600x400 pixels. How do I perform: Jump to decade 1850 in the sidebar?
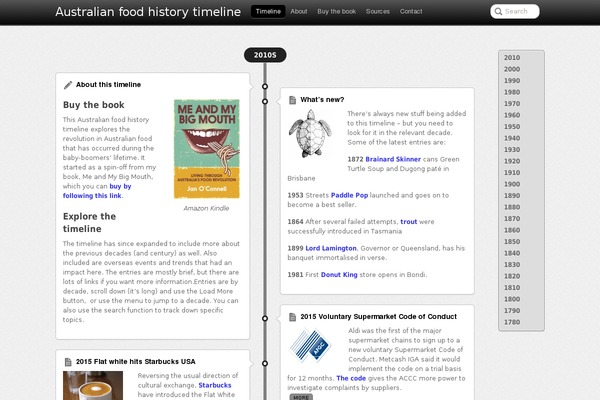(x=512, y=242)
